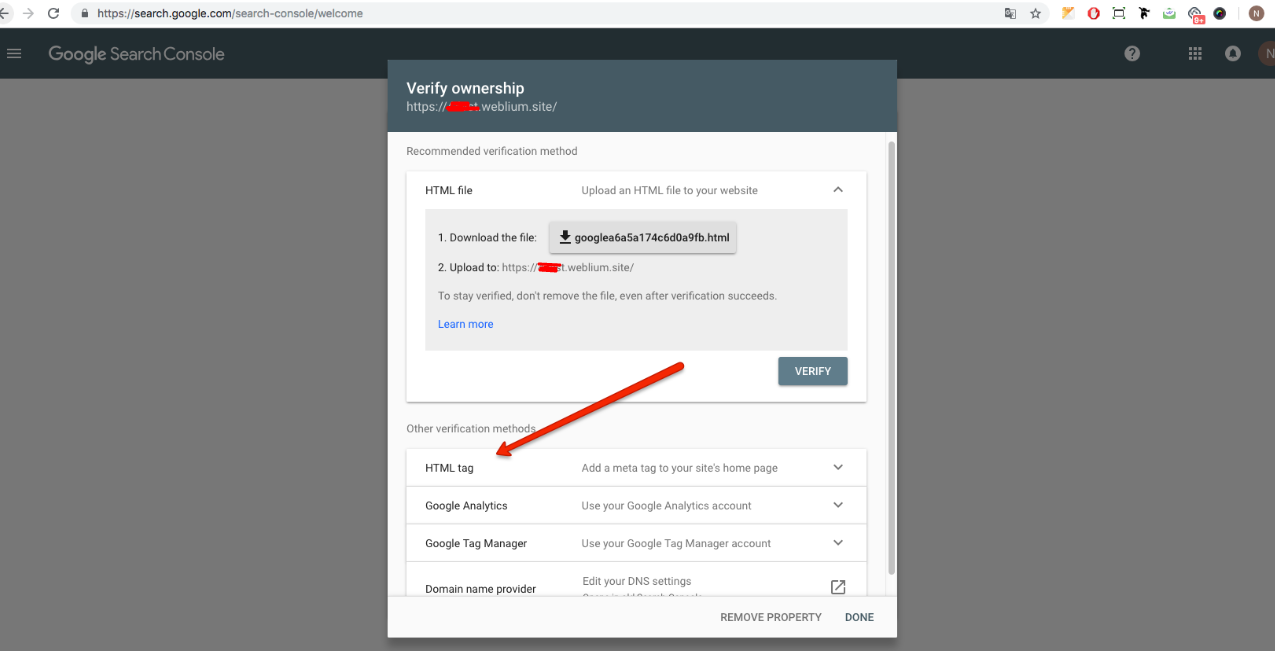Screen dimensions: 1275x651
Task: Open the hamburger navigation menu
Action: click(x=14, y=54)
